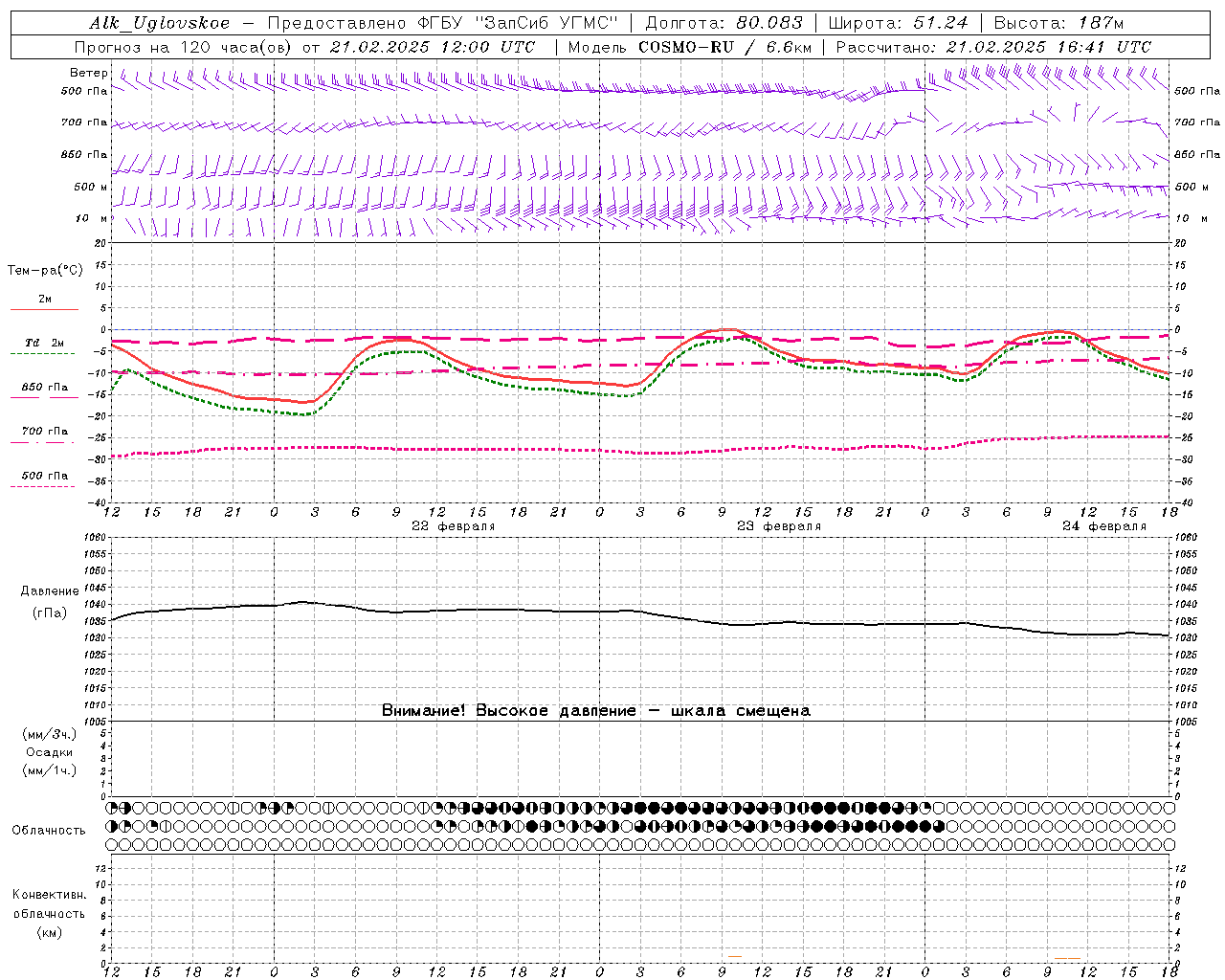Image resolution: width=1225 pixels, height=980 pixels.
Task: Click the 23 февраля date label
Action: click(779, 526)
